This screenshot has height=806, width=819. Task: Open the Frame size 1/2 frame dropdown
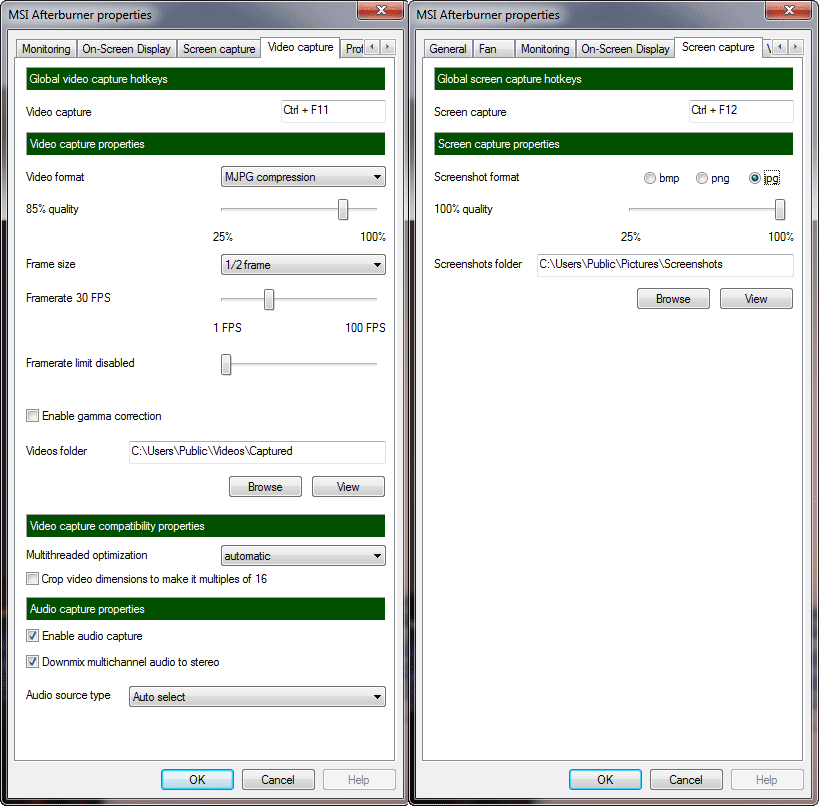[x=303, y=265]
